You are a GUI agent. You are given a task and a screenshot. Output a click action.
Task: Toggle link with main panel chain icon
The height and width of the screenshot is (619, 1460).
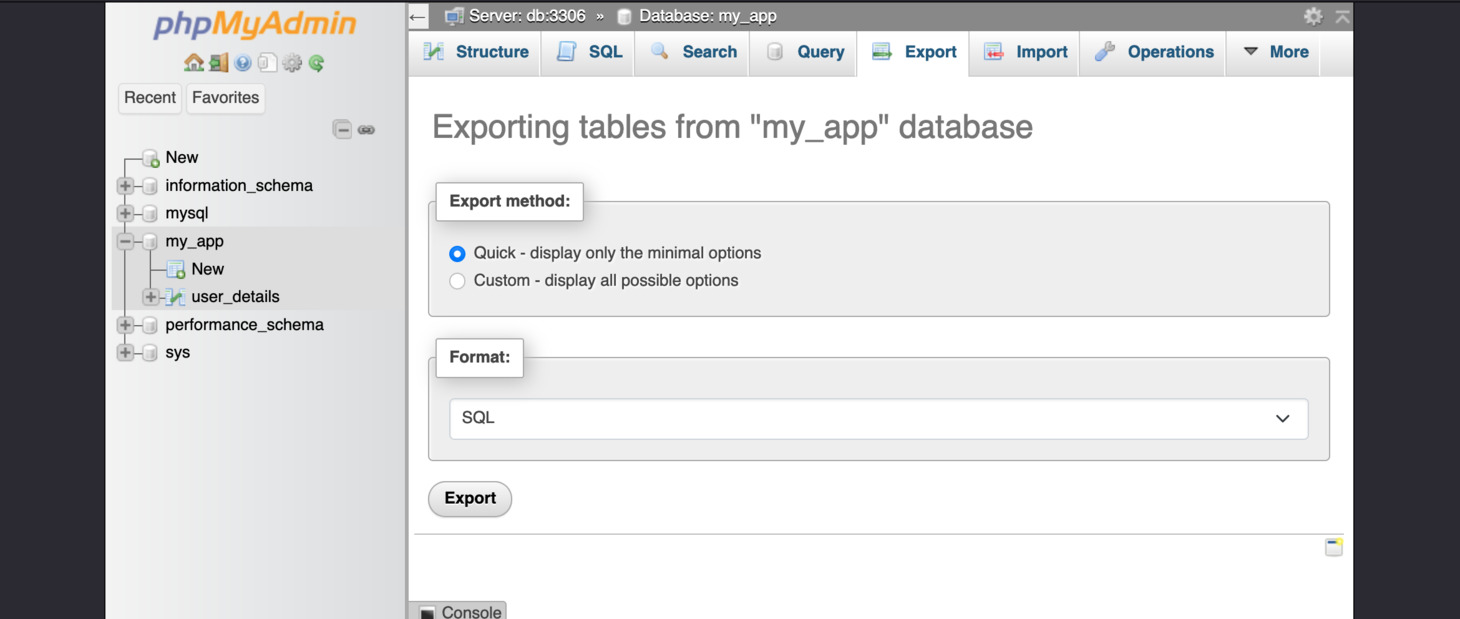(366, 130)
